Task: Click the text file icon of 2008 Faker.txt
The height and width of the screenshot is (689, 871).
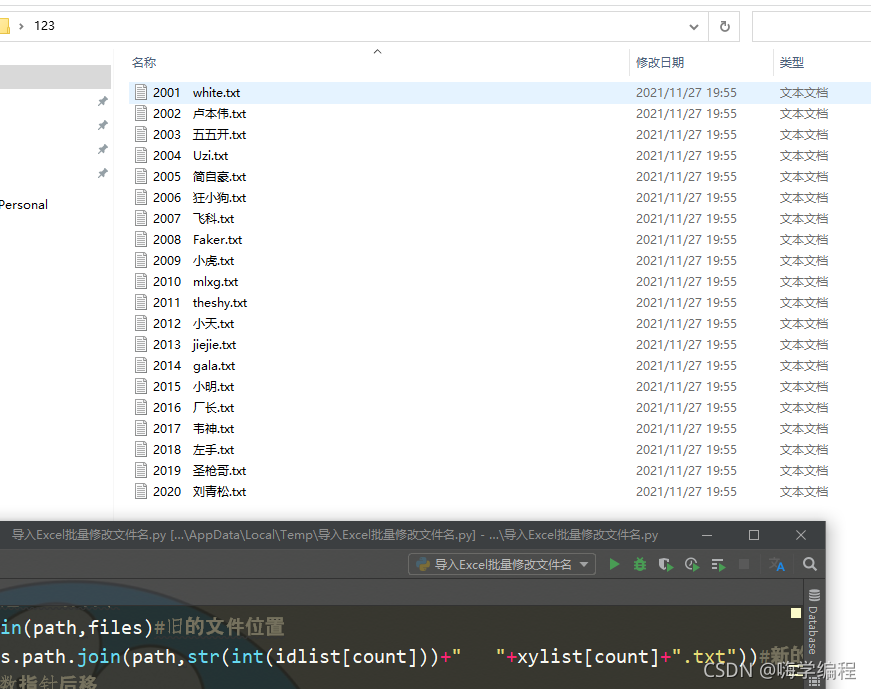Action: point(141,239)
